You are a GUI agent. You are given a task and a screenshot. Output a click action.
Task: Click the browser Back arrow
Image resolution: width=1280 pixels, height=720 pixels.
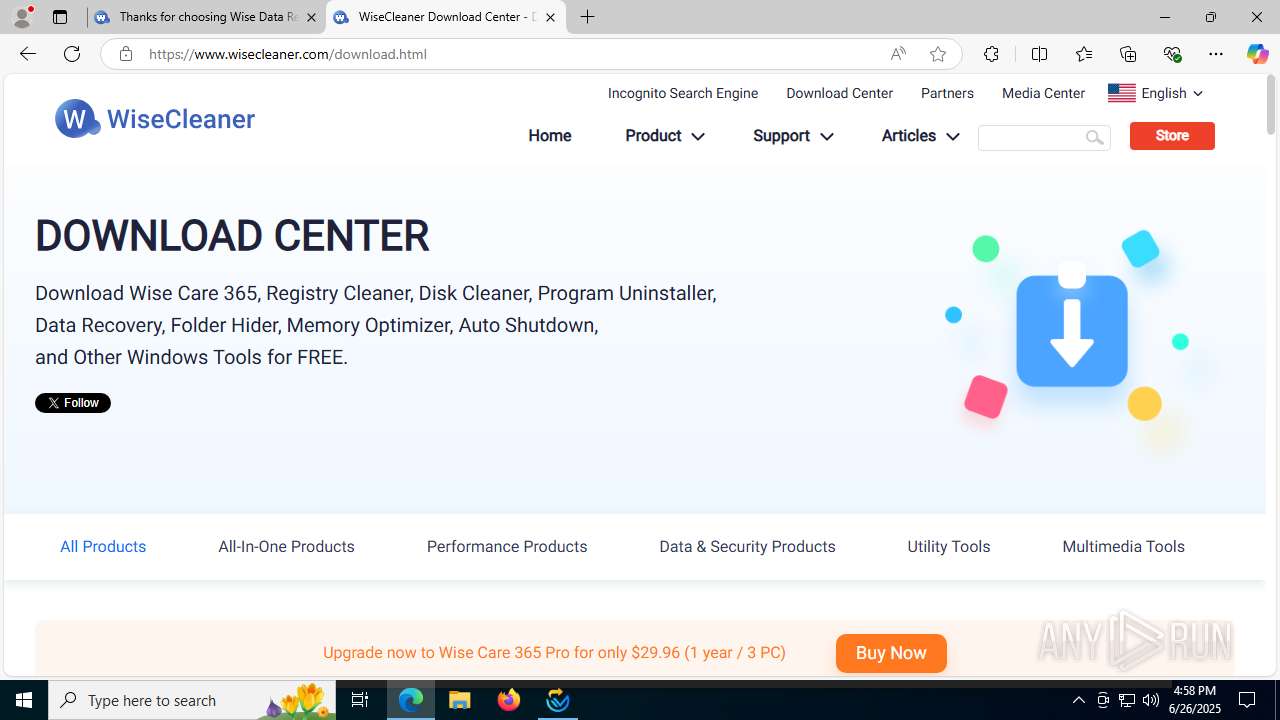click(27, 54)
